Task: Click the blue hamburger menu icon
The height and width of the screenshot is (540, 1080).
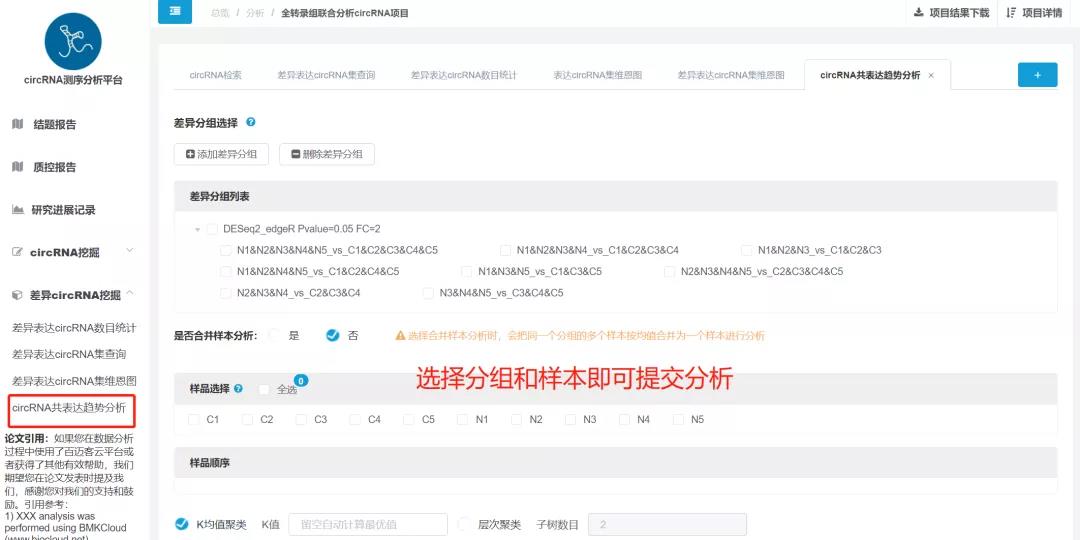Action: 175,11
